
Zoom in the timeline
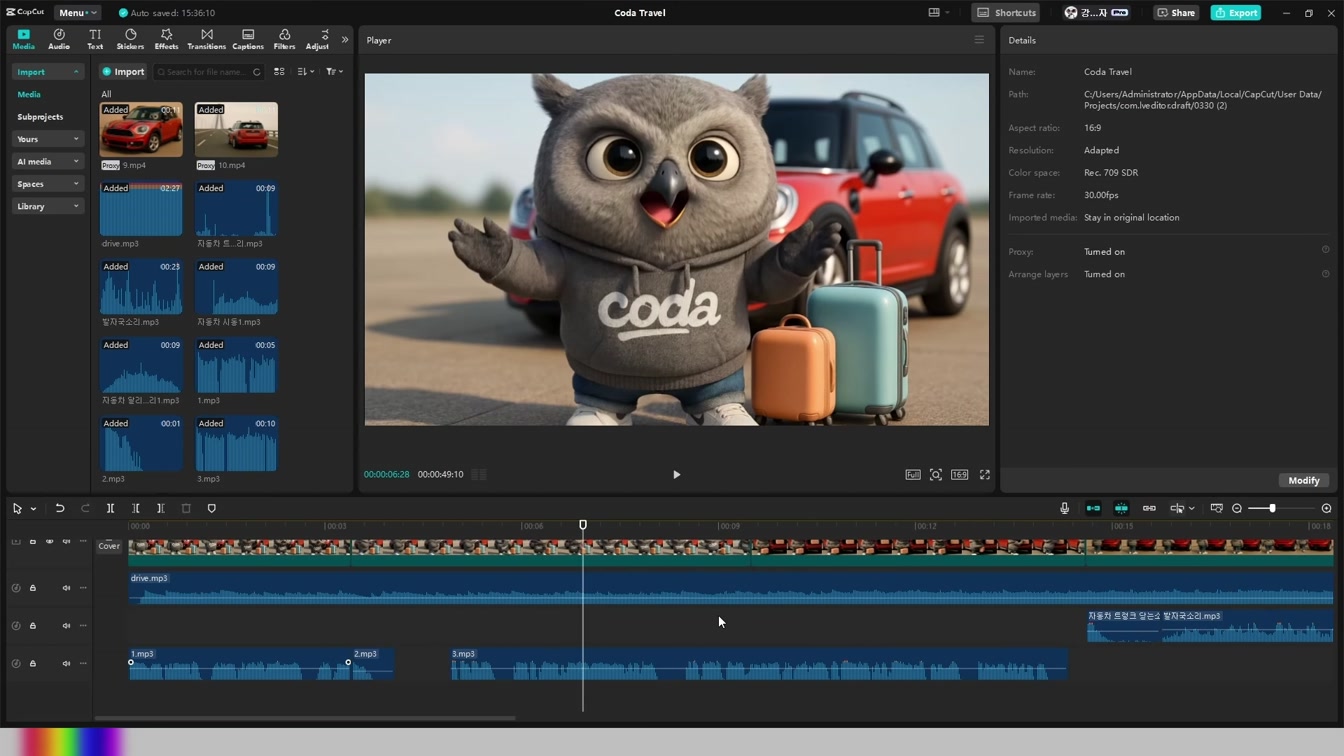(x=1326, y=509)
